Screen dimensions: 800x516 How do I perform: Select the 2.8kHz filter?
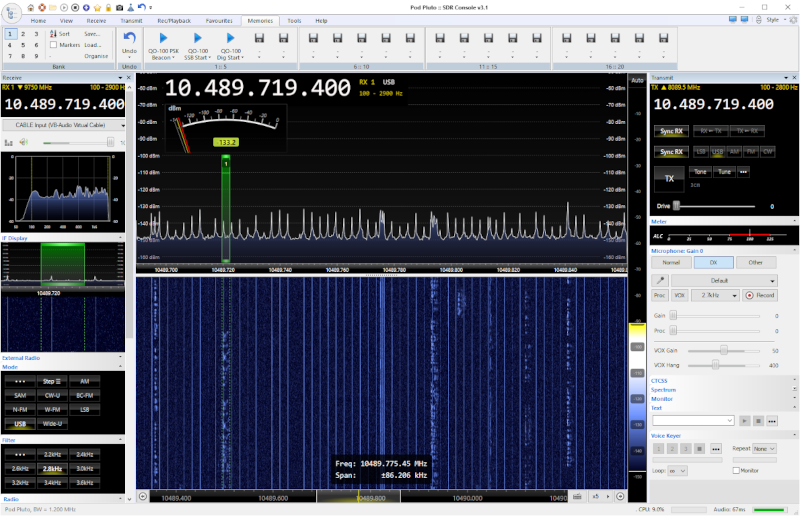pos(53,469)
